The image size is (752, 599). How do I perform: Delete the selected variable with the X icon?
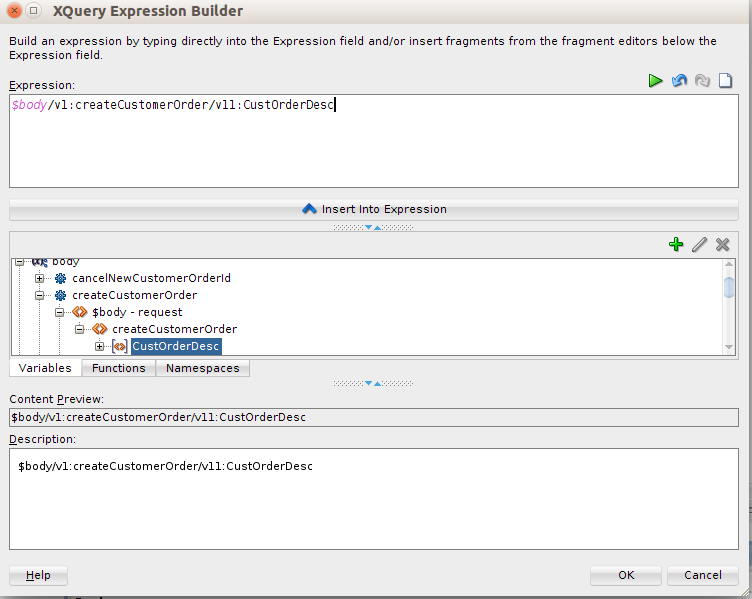tap(722, 244)
